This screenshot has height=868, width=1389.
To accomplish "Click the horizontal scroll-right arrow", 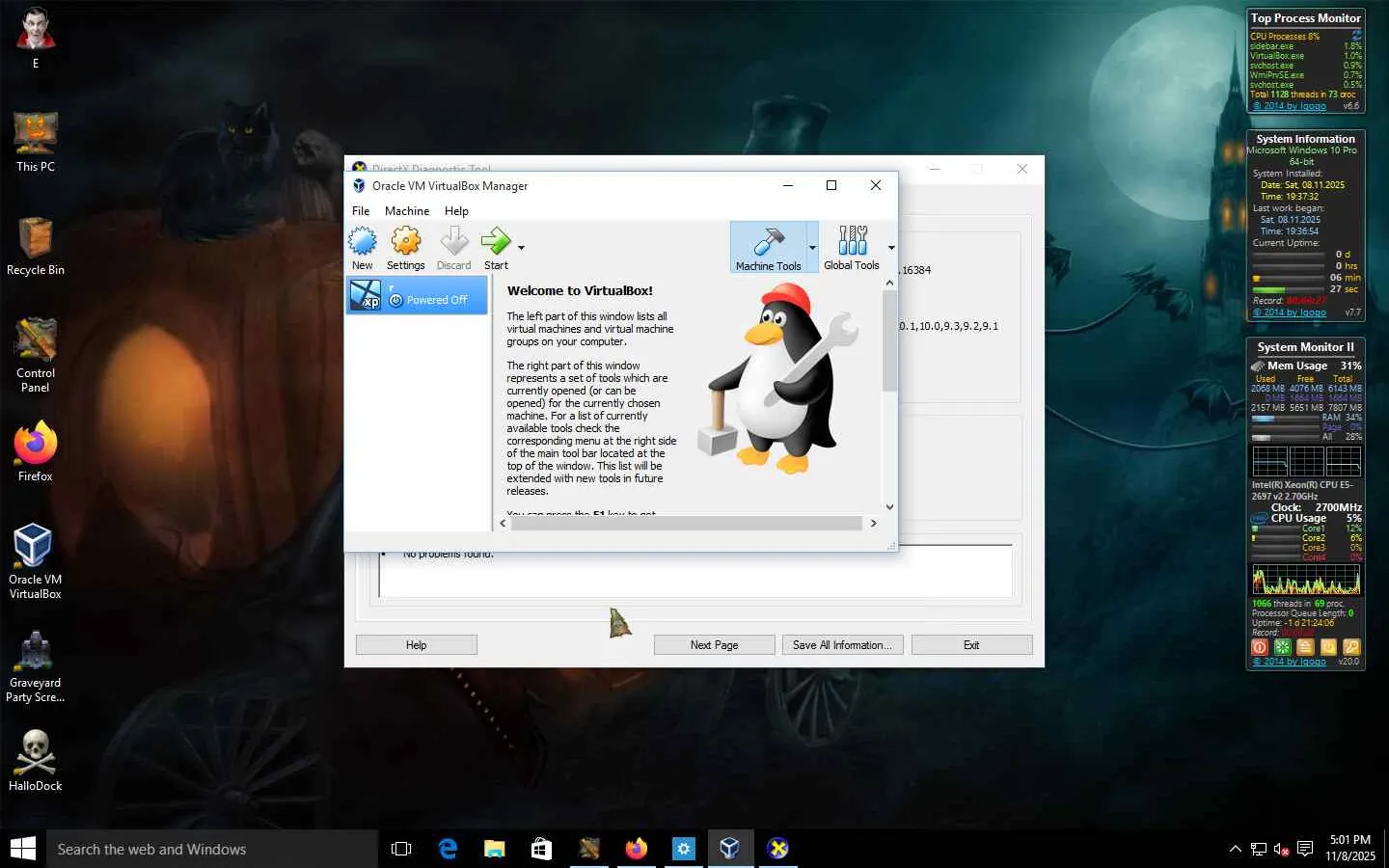I will (873, 523).
